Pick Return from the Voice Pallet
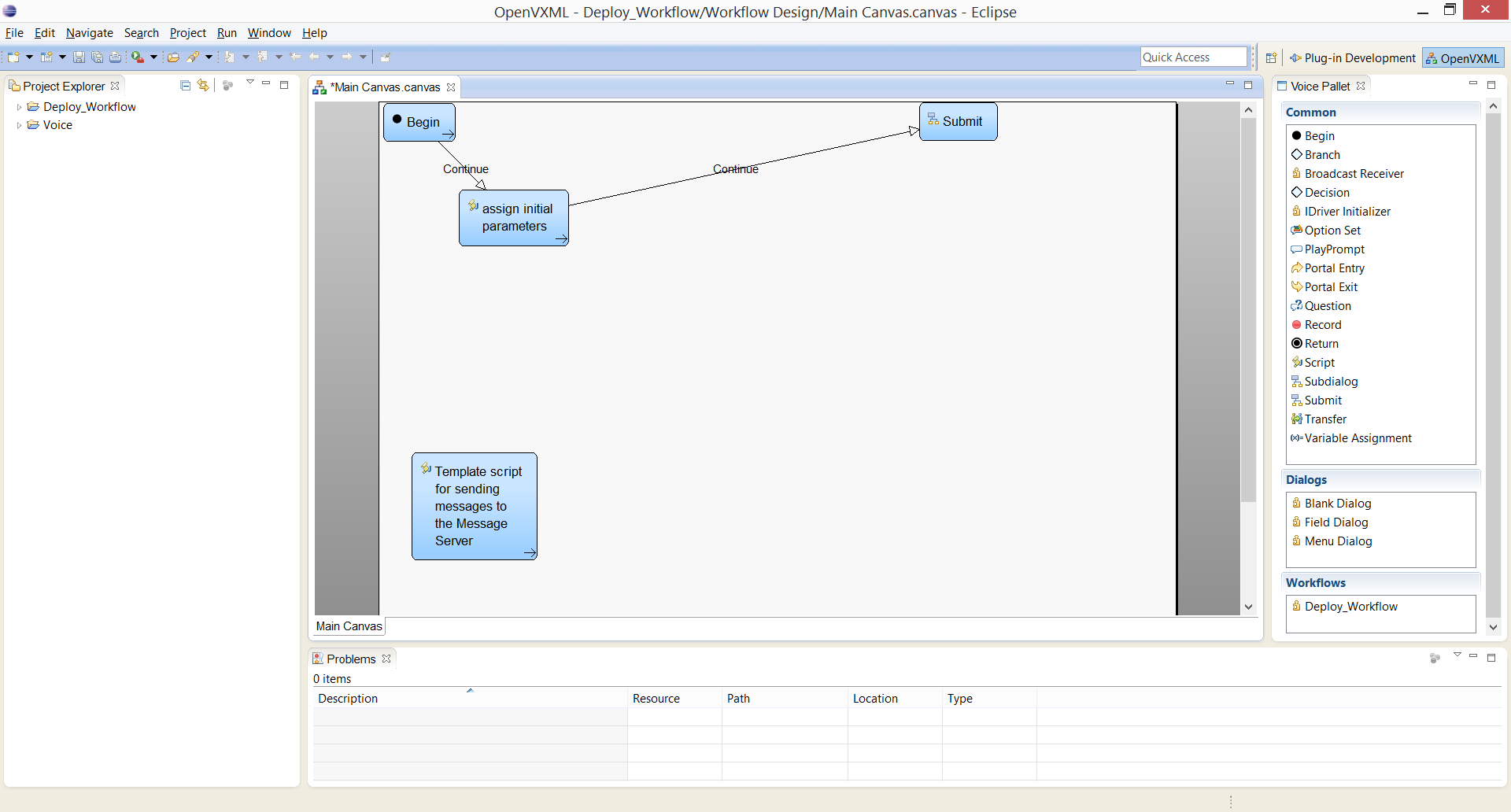 click(x=1315, y=344)
